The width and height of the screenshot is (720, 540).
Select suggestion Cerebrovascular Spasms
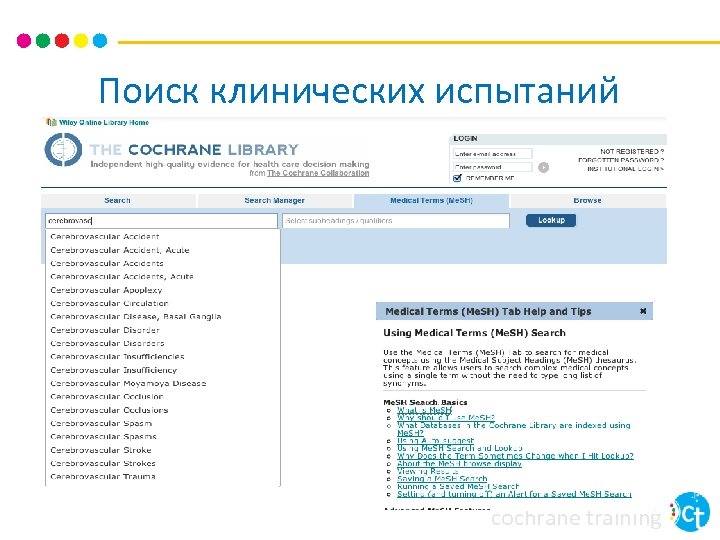click(x=103, y=437)
